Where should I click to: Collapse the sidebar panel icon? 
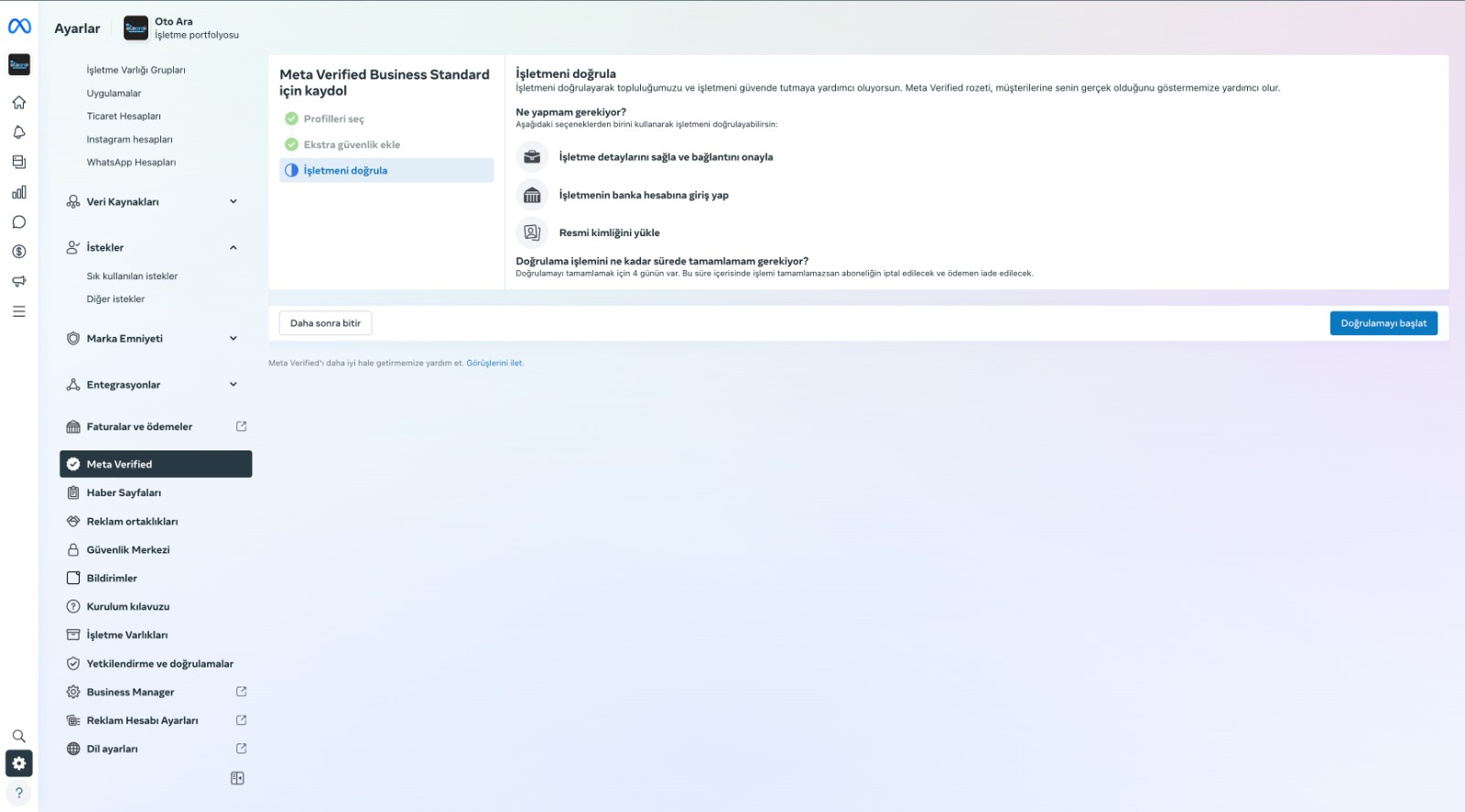coord(237,778)
